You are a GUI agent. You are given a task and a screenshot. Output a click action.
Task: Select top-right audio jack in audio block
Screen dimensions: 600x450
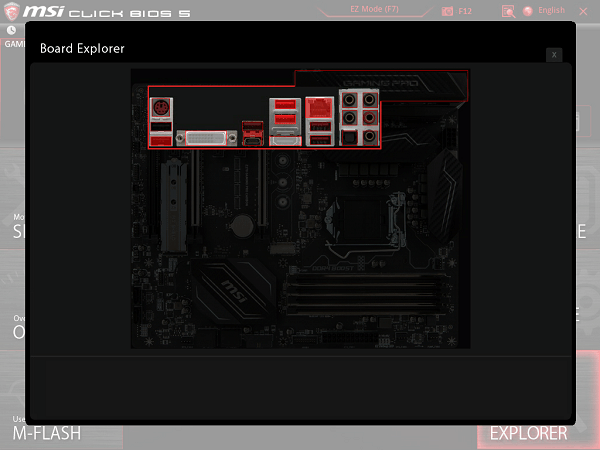(x=369, y=100)
